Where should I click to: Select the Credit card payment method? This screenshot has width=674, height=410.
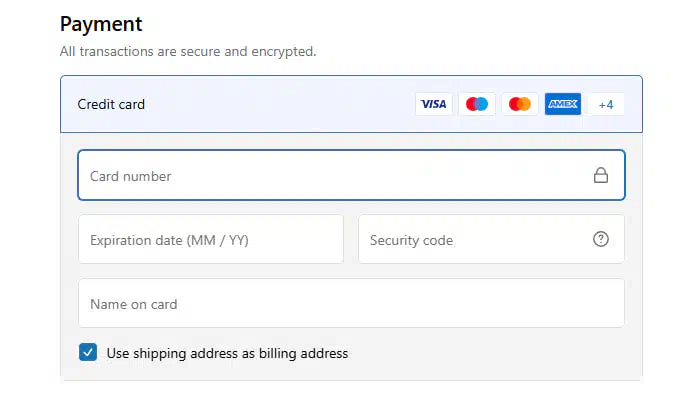click(x=351, y=104)
